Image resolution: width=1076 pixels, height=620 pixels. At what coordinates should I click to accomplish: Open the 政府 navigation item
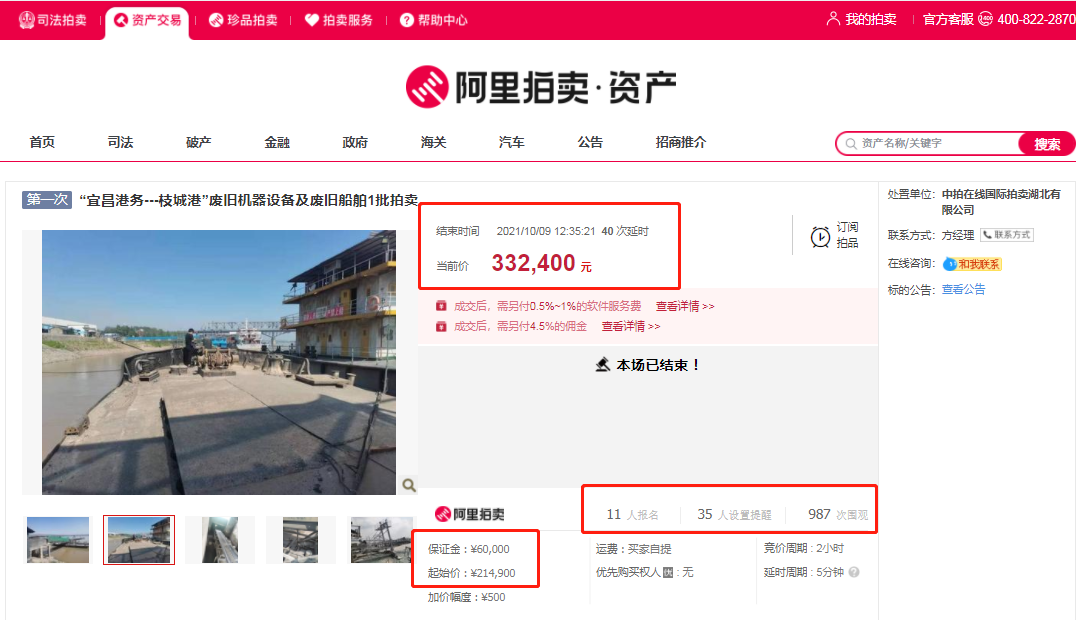[x=355, y=142]
